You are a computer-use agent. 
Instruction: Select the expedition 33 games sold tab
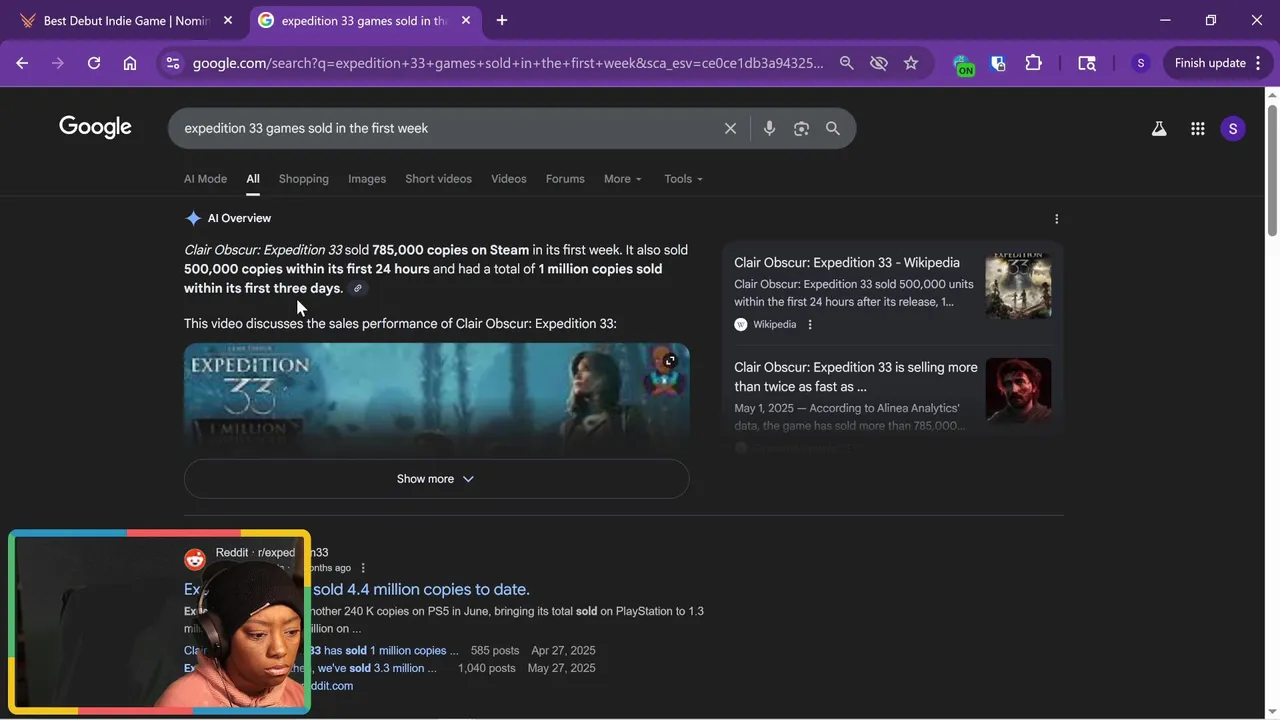364,20
